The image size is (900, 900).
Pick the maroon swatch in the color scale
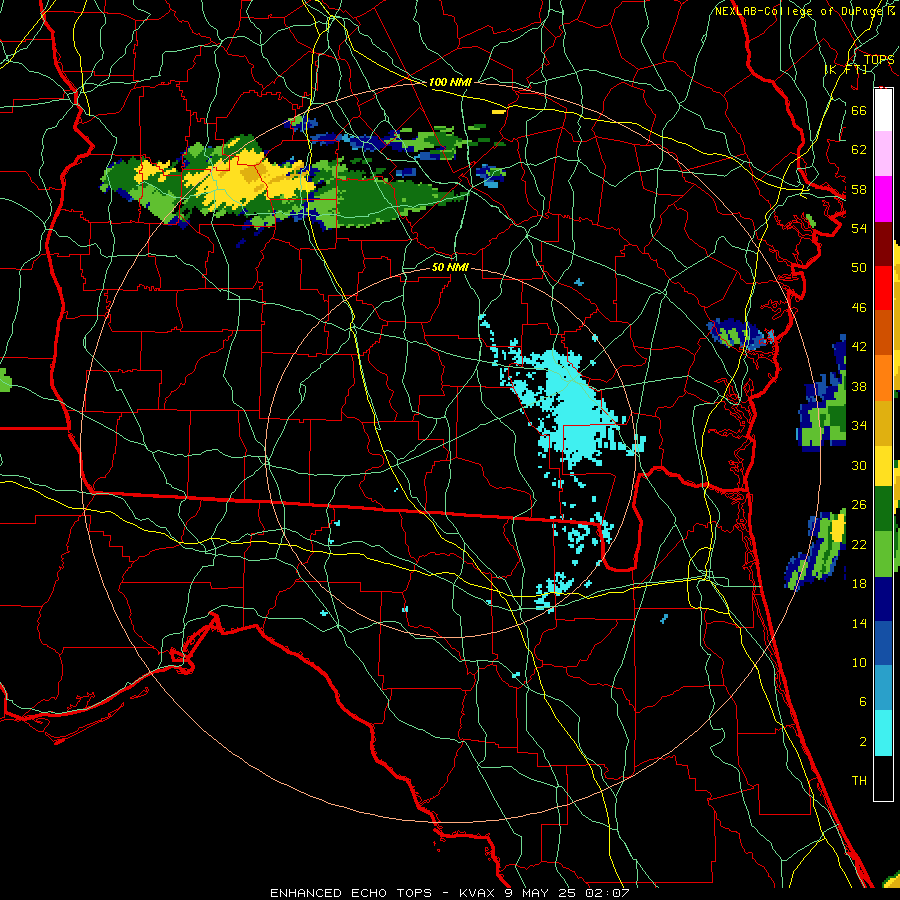[883, 244]
